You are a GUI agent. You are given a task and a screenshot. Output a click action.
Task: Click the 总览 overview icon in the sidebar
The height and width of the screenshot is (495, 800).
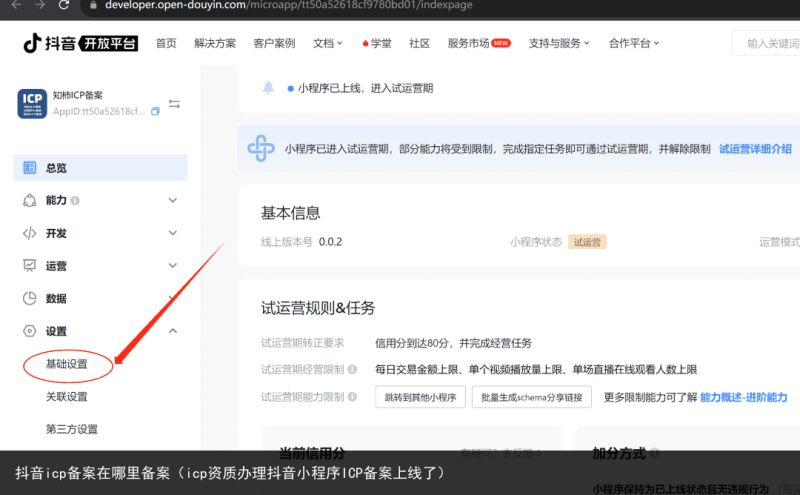(30, 167)
